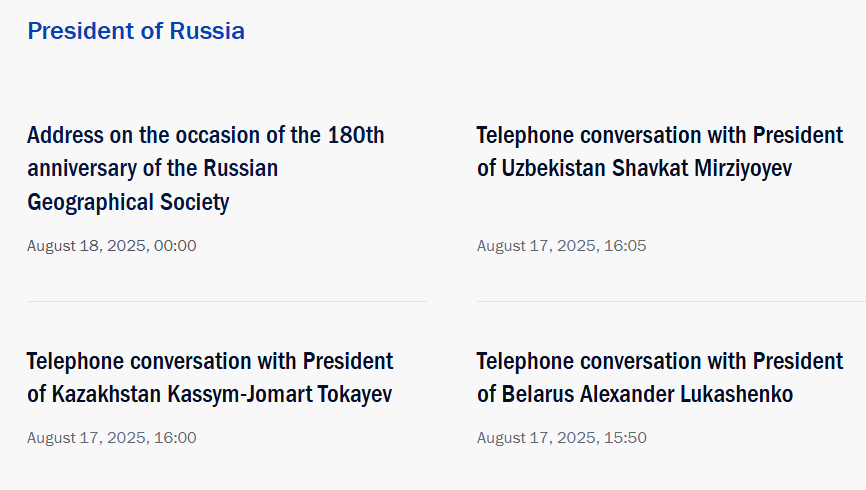
Task: Click the August 18, 2025, 00:00 timestamp
Action: click(112, 246)
